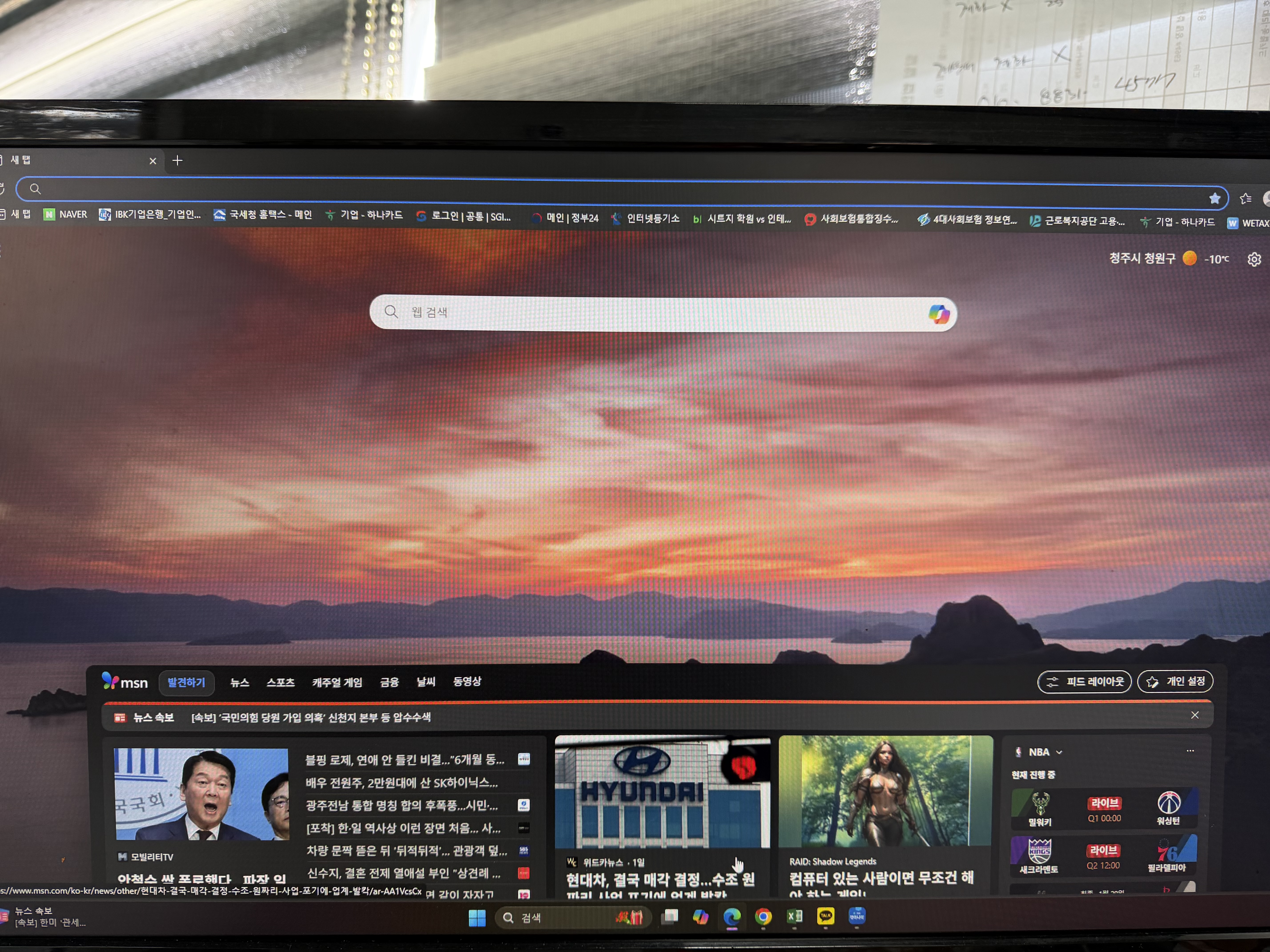Open the 동영상 tab
This screenshot has width=1270, height=952.
click(467, 682)
